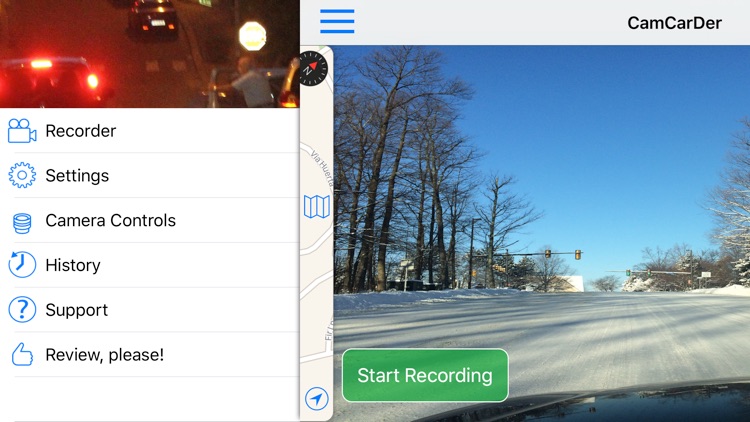Go to History in the menu
This screenshot has width=750, height=422.
point(150,265)
